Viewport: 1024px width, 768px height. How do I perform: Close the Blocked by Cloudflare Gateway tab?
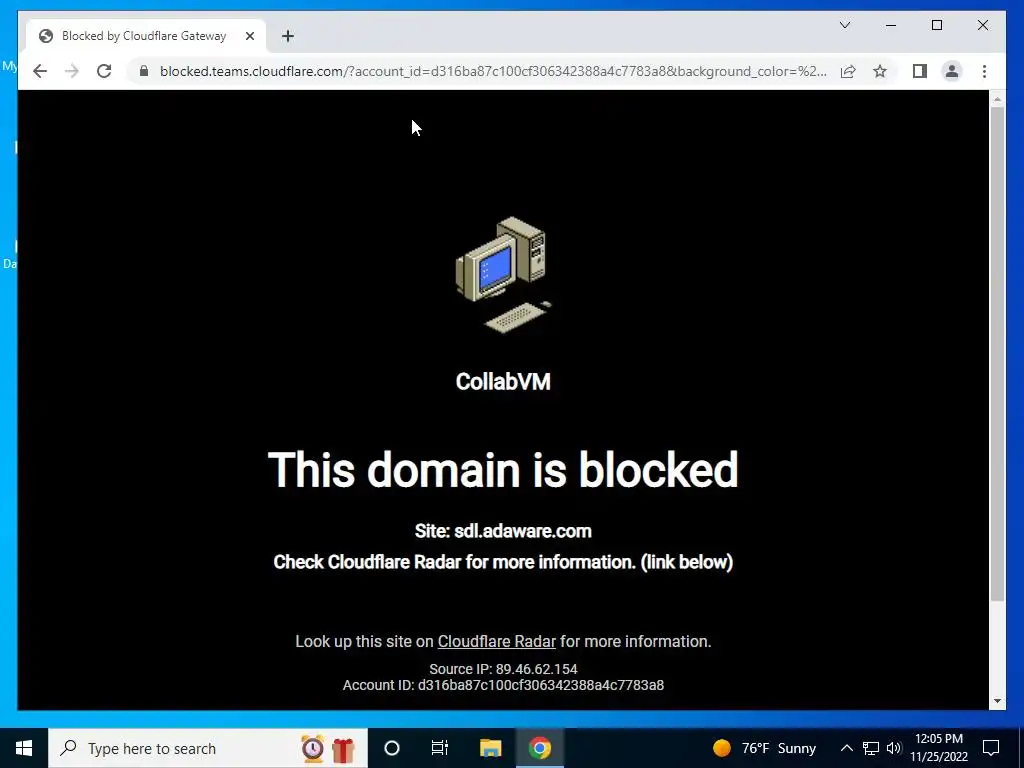(249, 36)
